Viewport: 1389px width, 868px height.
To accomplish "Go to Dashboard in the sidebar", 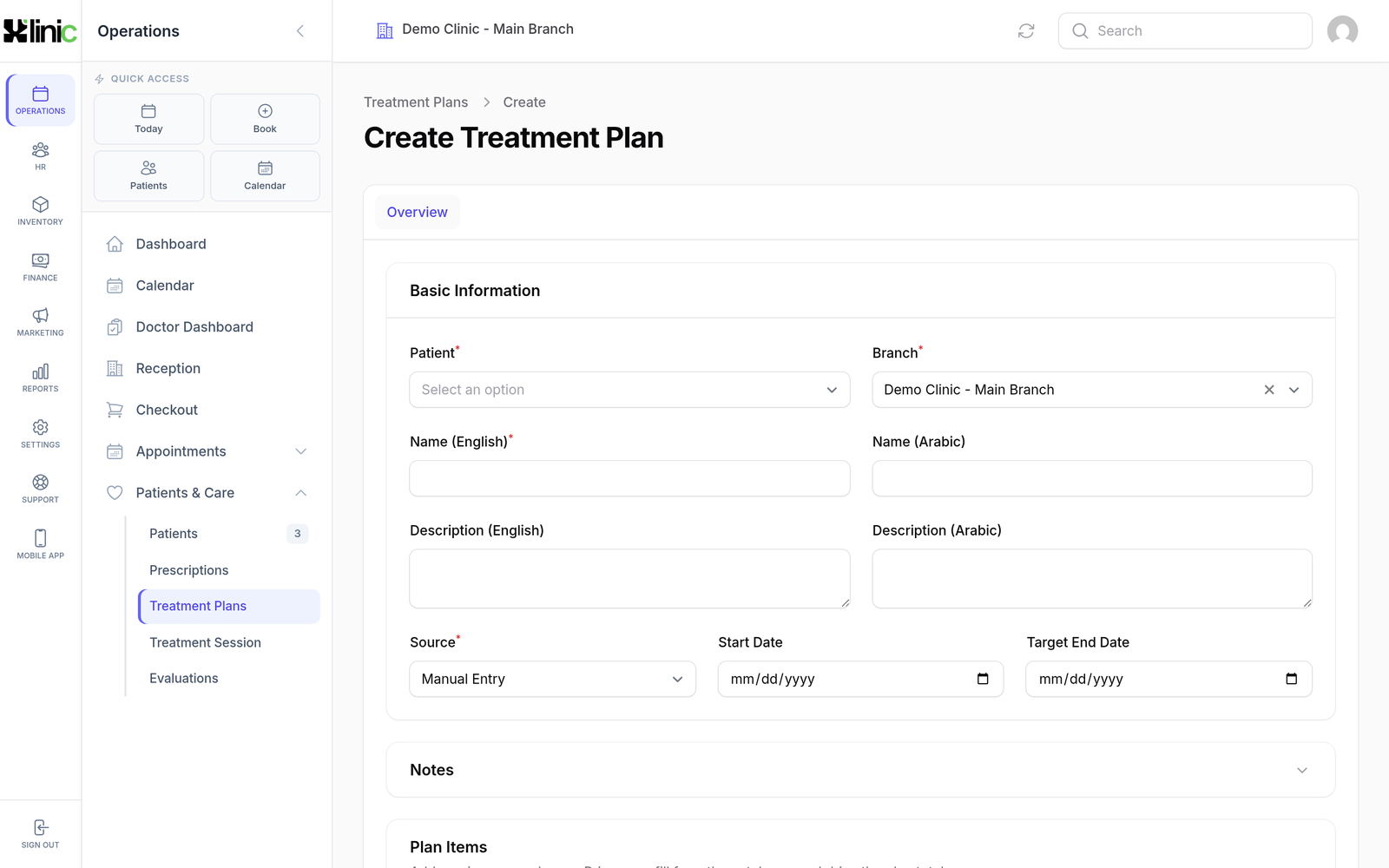I will pos(207,244).
